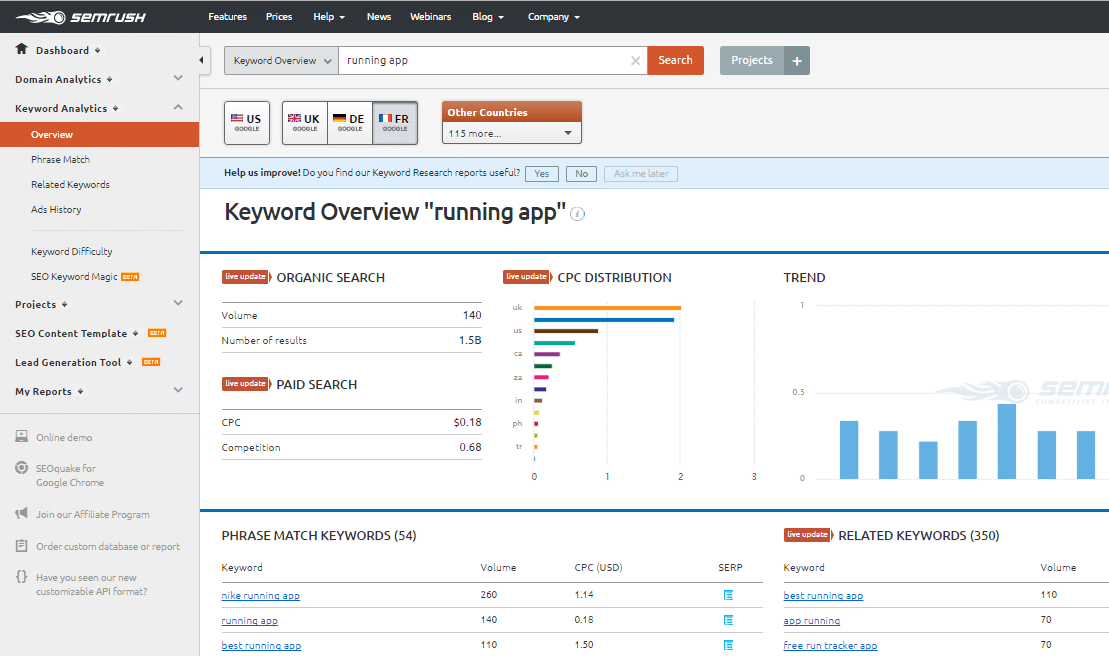Screen dimensions: 1109x656
Task: Click the live update badge for Related Keywords
Action: coord(808,534)
